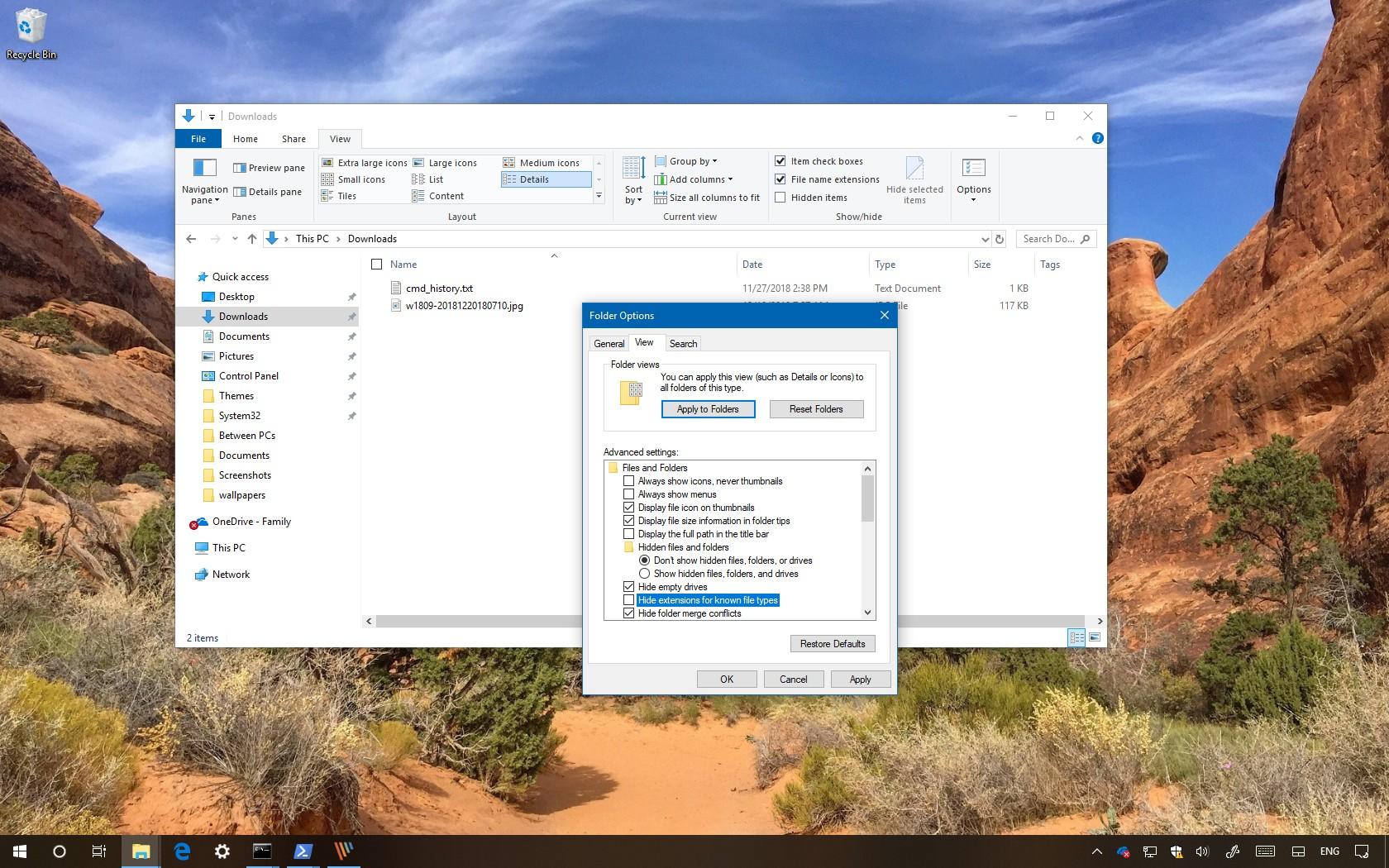The height and width of the screenshot is (868, 1389).
Task: Click the Refresh icon in address bar
Action: (x=1000, y=239)
